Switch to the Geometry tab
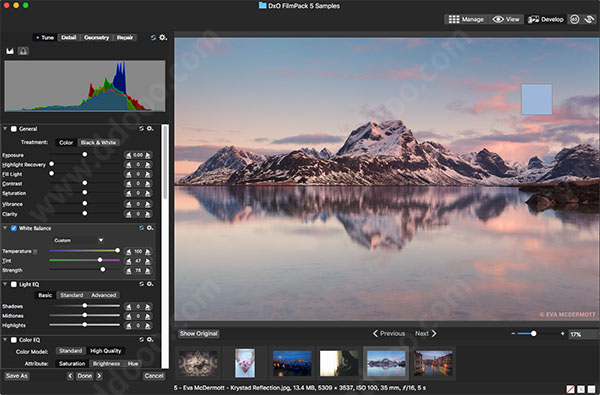The height and width of the screenshot is (395, 600). [96, 38]
